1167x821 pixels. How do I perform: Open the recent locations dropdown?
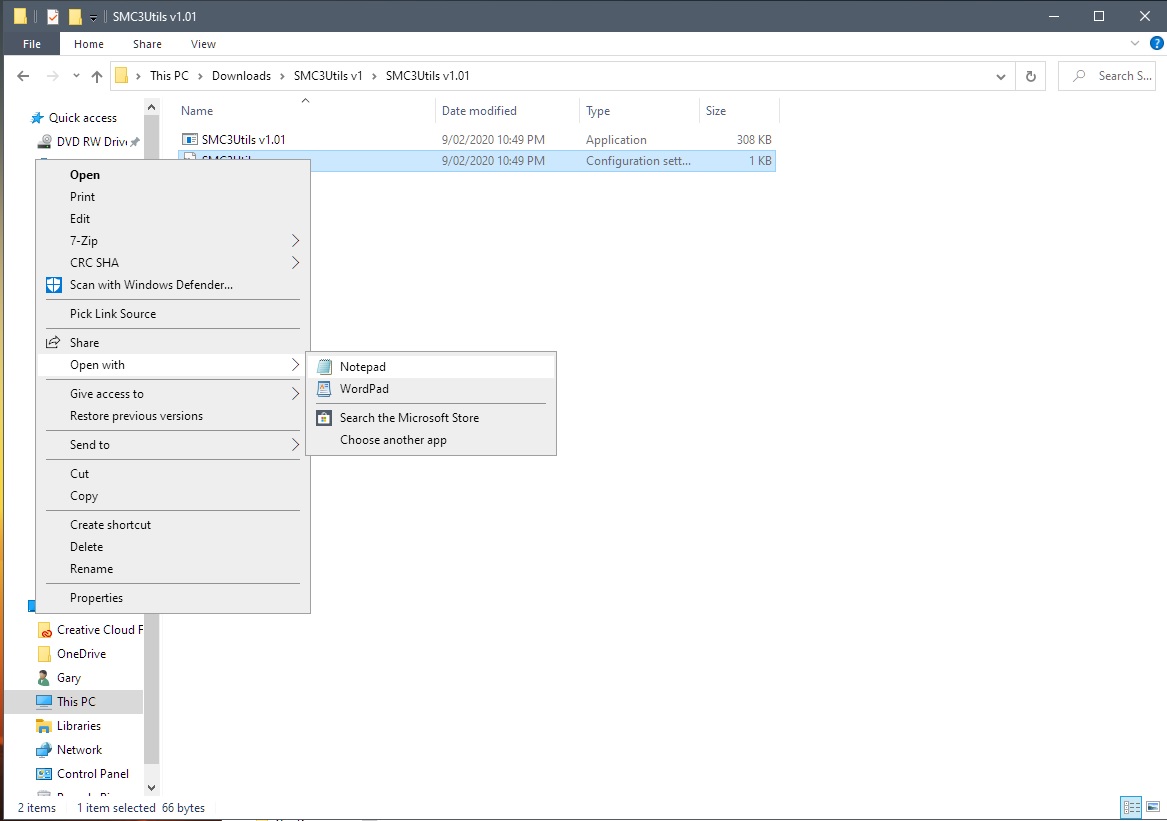click(x=76, y=76)
